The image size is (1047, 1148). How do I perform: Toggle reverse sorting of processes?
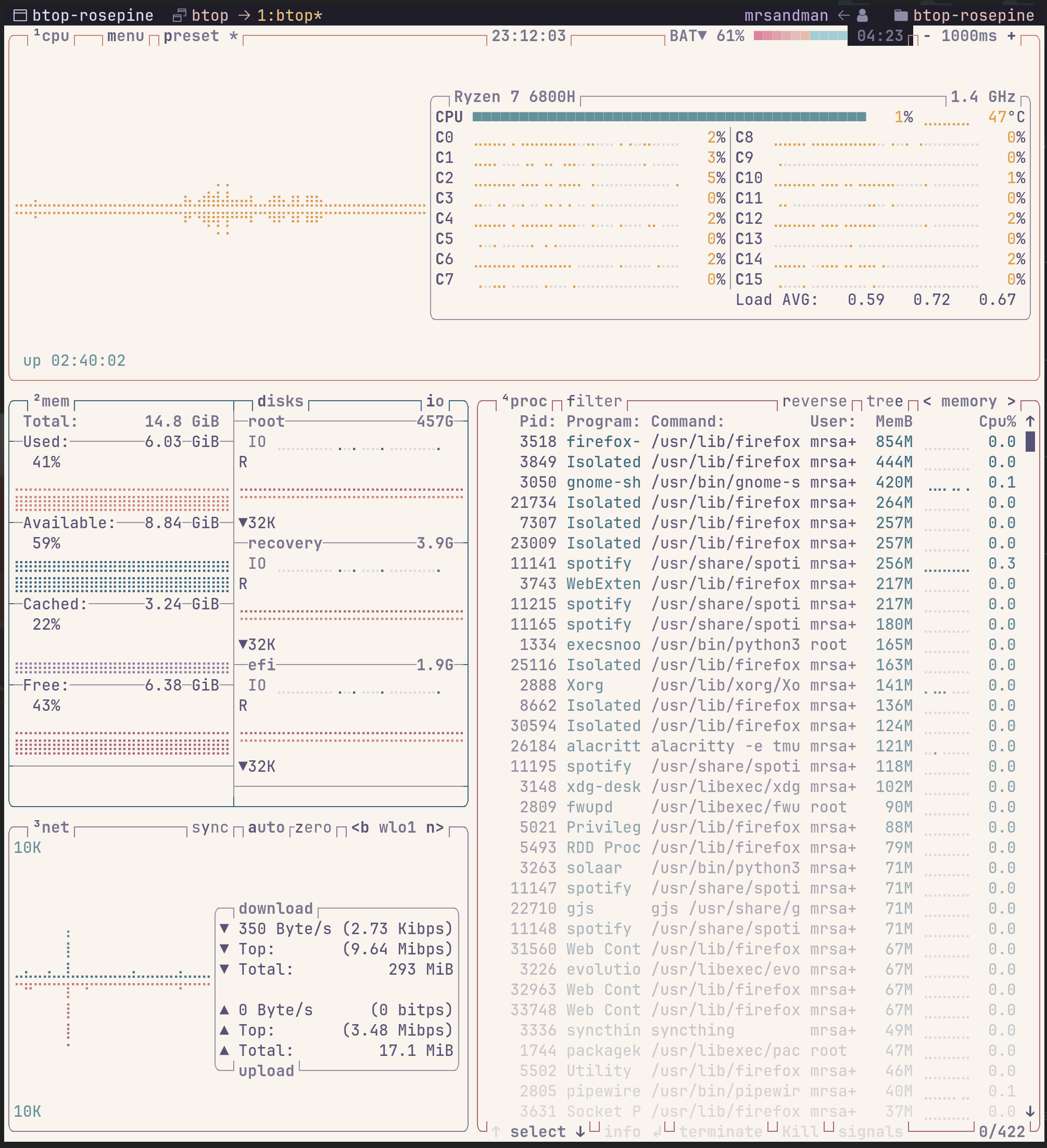pos(815,401)
